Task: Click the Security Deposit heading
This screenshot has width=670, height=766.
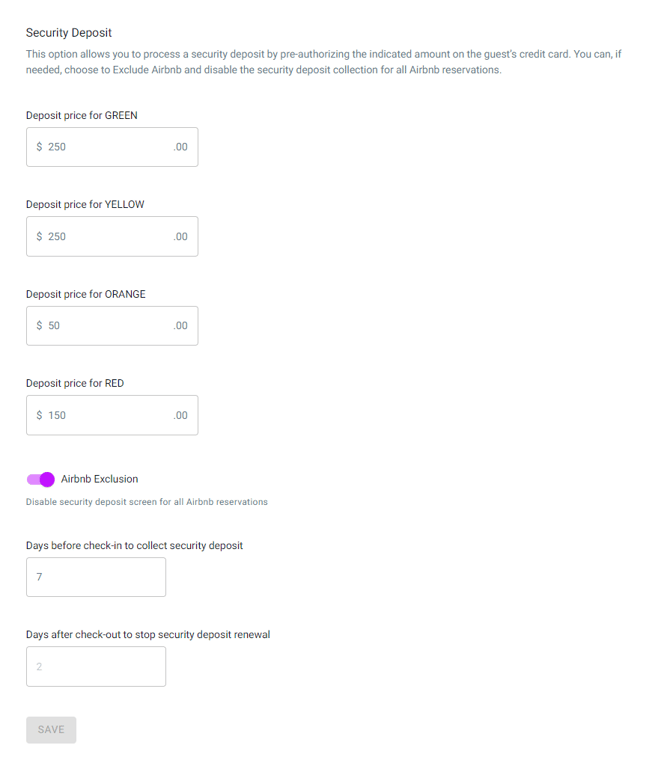Action: 69,33
